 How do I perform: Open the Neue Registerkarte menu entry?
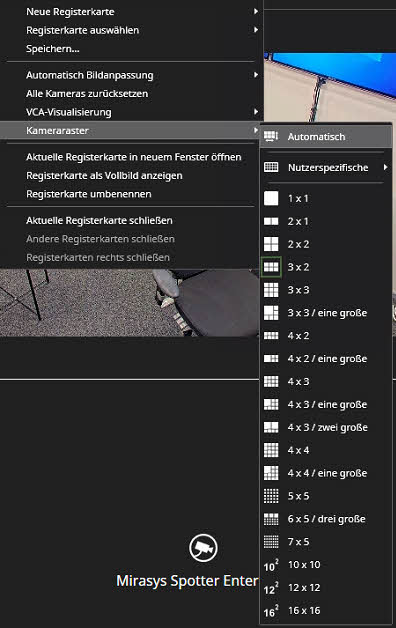(x=131, y=12)
